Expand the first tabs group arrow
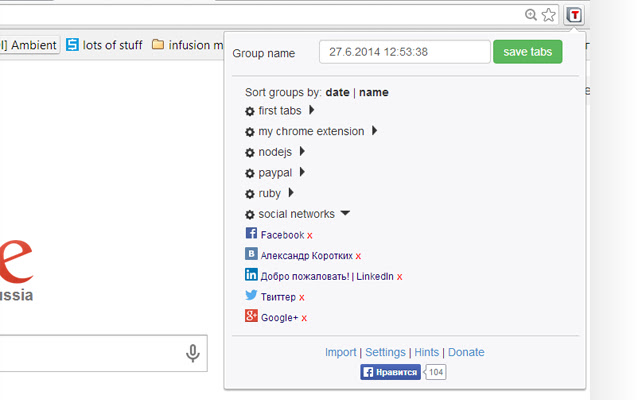 [312, 110]
